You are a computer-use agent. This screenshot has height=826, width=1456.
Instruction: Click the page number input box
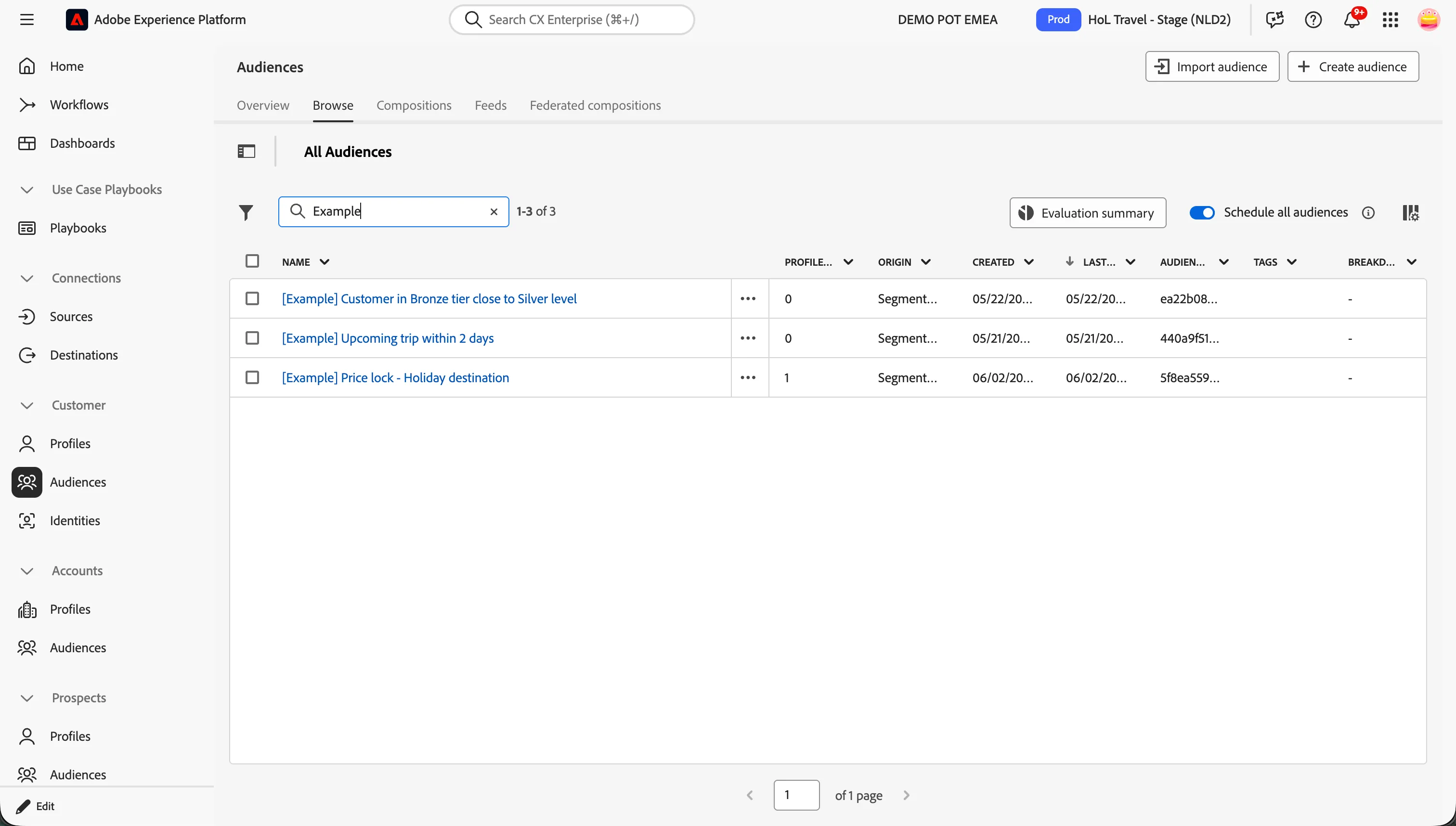pyautogui.click(x=796, y=795)
